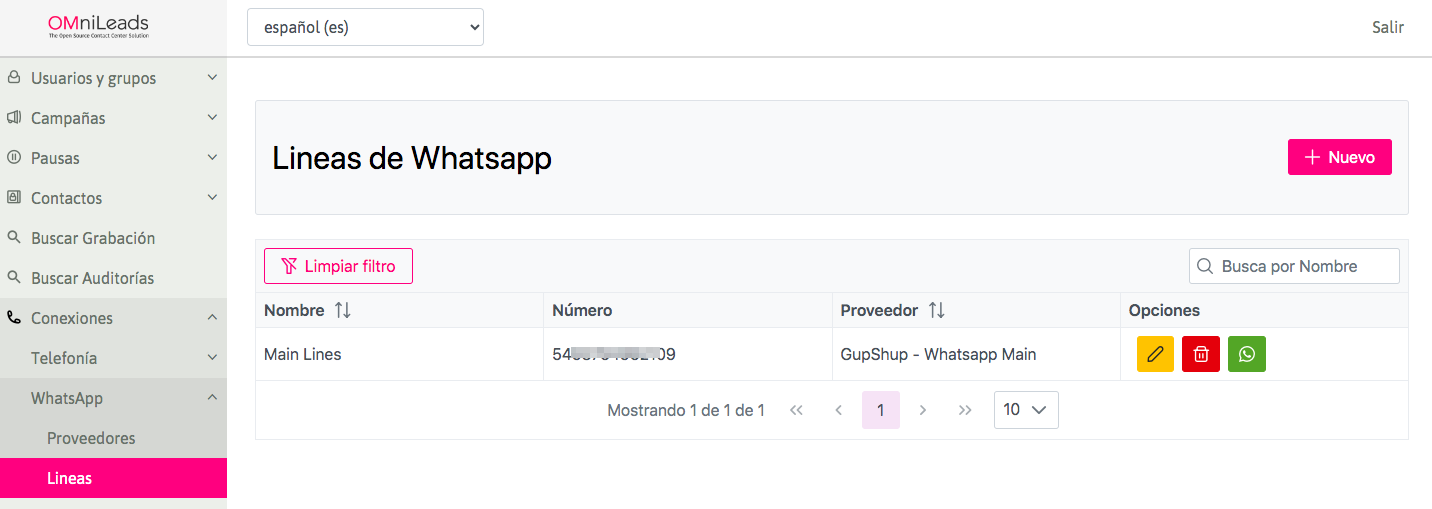Sort table by Proveedor column arrows
Viewport: 1432px width, 509px height.
point(937,311)
